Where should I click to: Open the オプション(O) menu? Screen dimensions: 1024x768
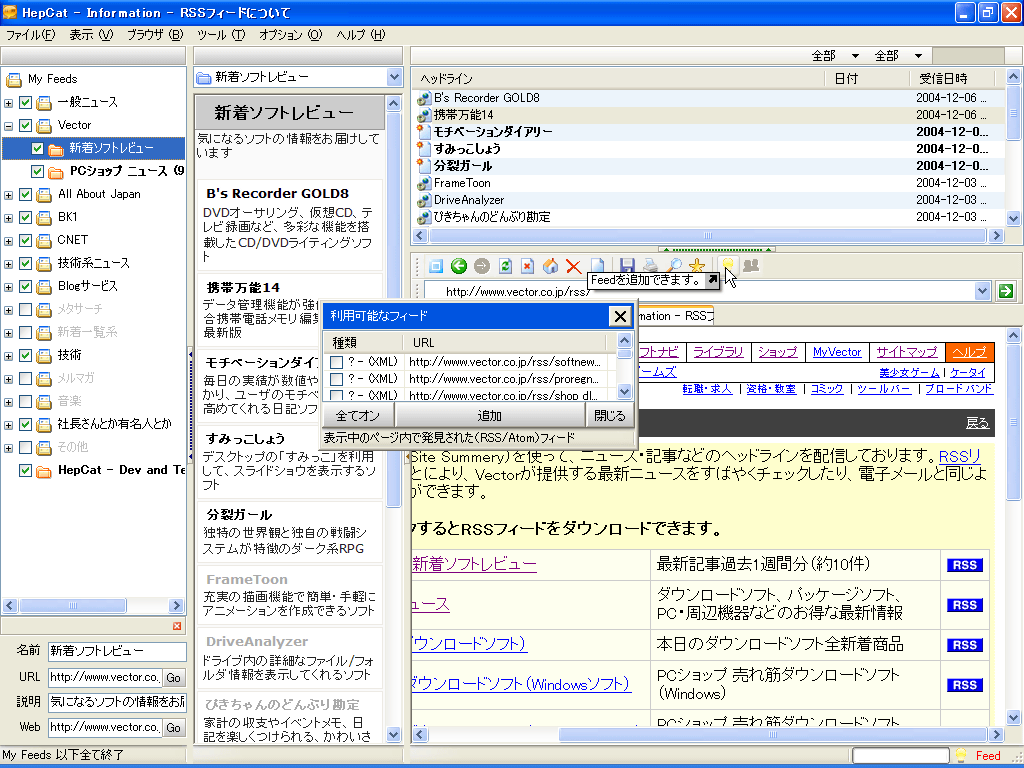coord(291,35)
